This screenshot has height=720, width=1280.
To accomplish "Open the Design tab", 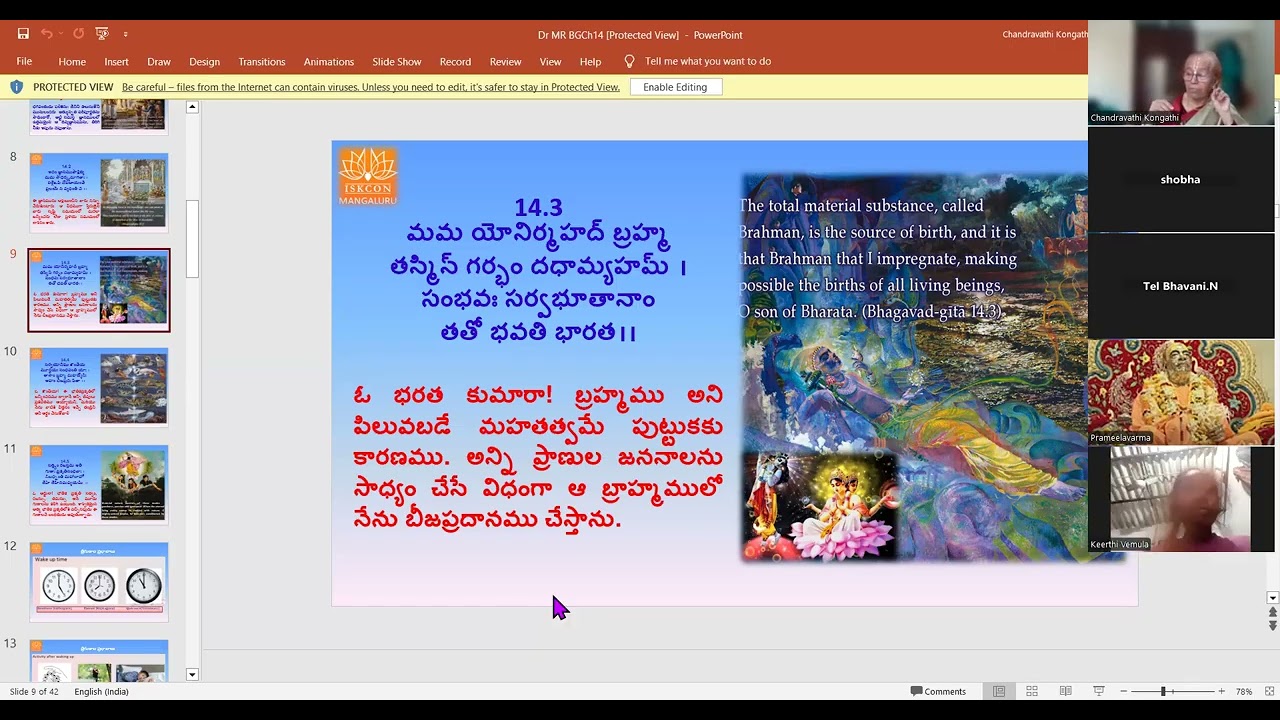I will 204,61.
